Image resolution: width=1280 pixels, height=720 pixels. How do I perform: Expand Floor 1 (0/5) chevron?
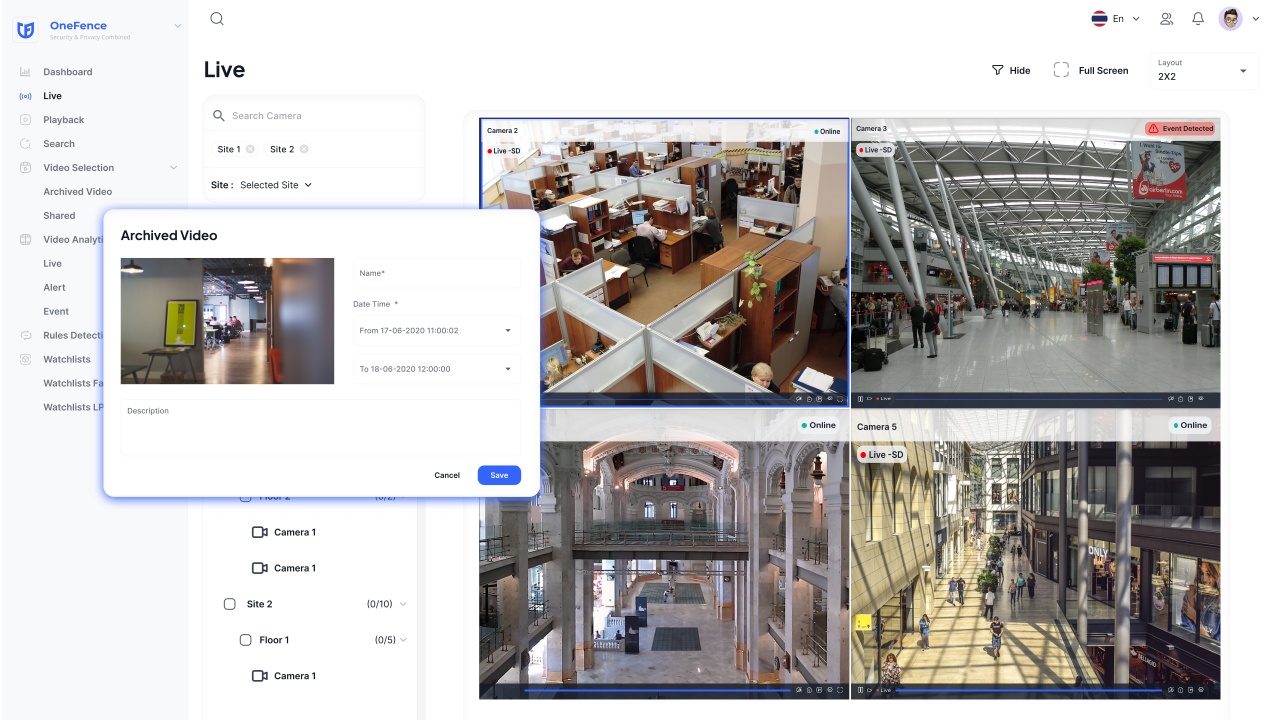click(x=403, y=640)
